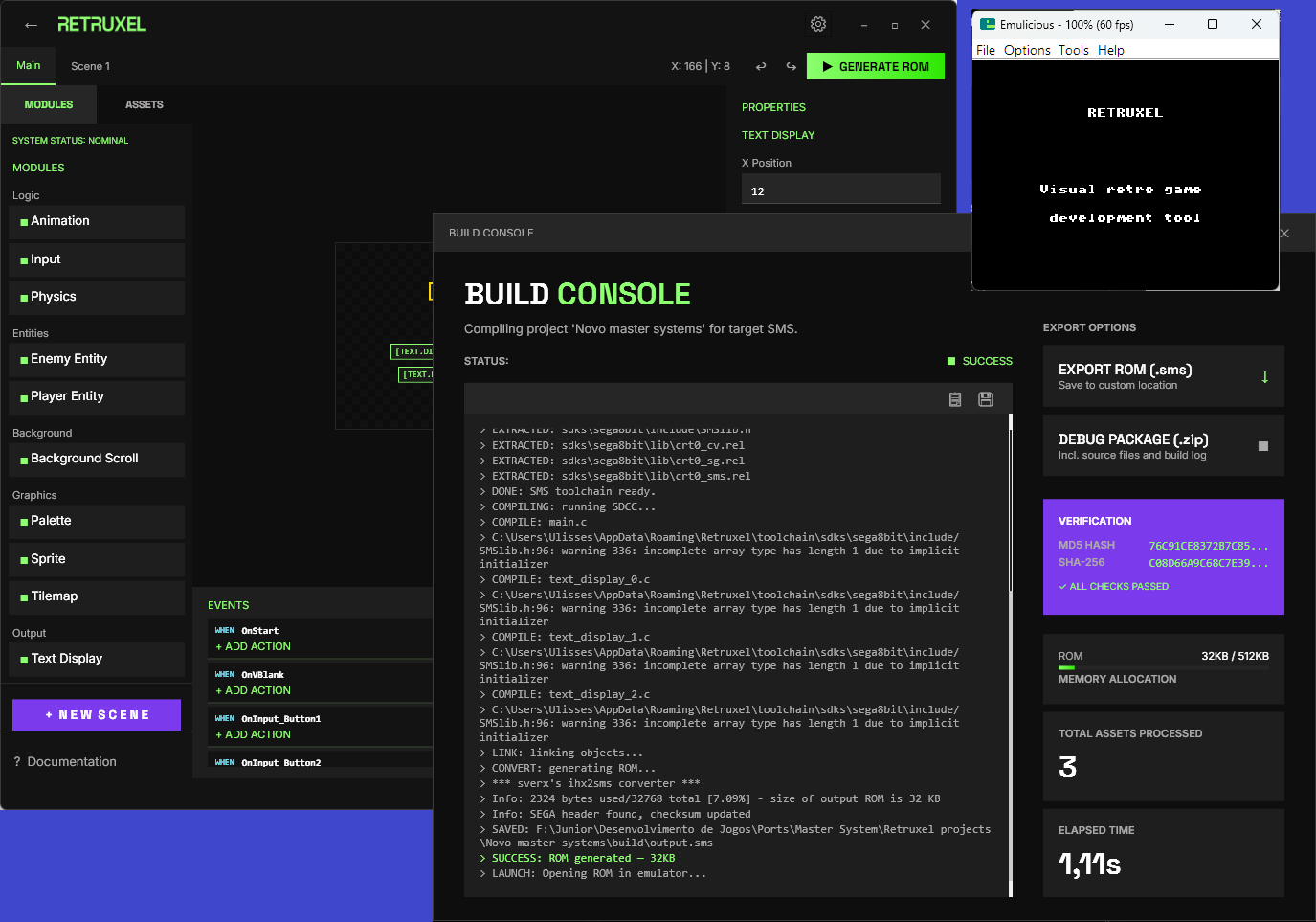Click the package icon on Debug Package (.zip)

(x=1263, y=443)
